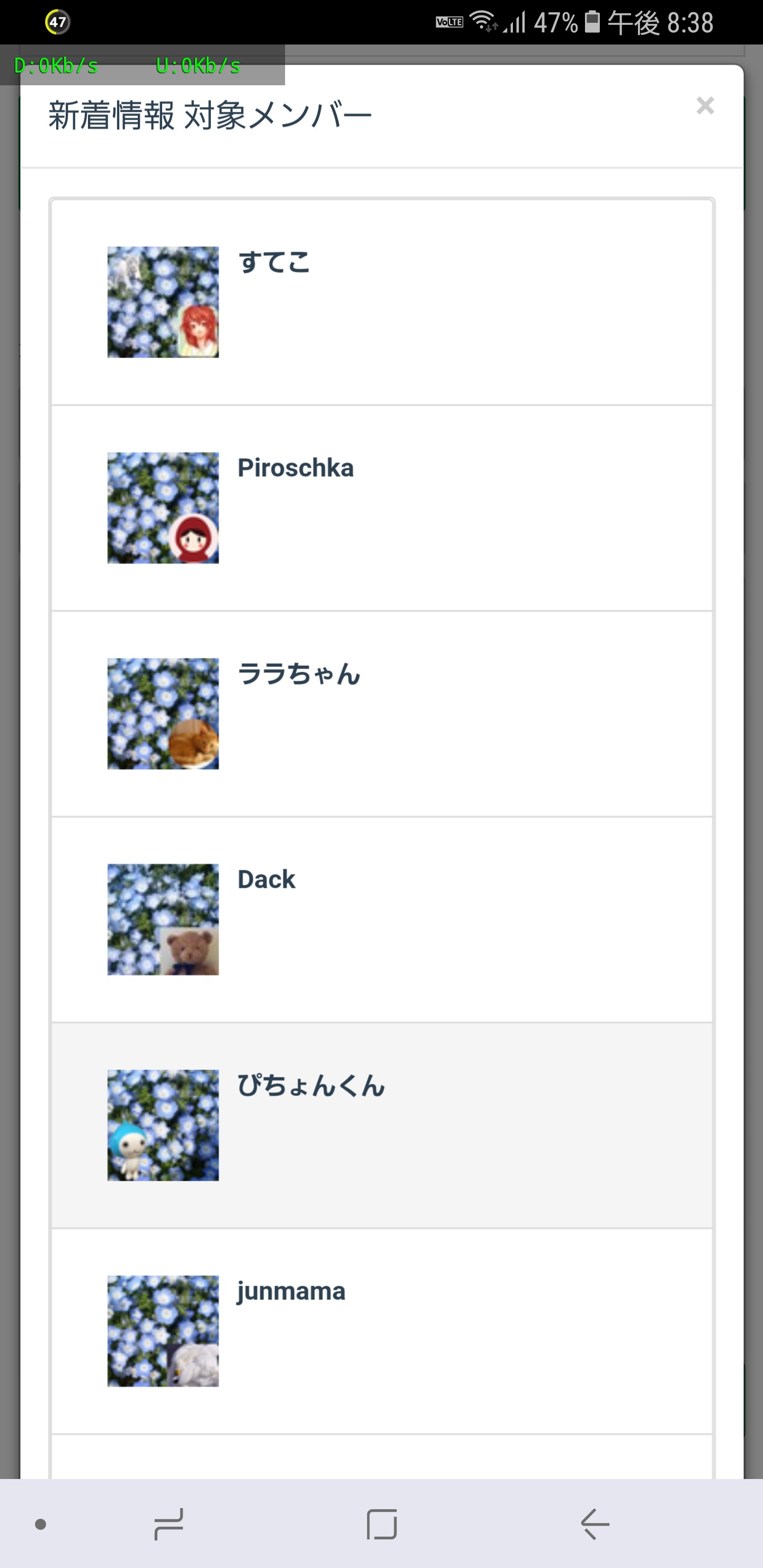Tap すてこ's flower avatar thumbnail

pos(163,302)
